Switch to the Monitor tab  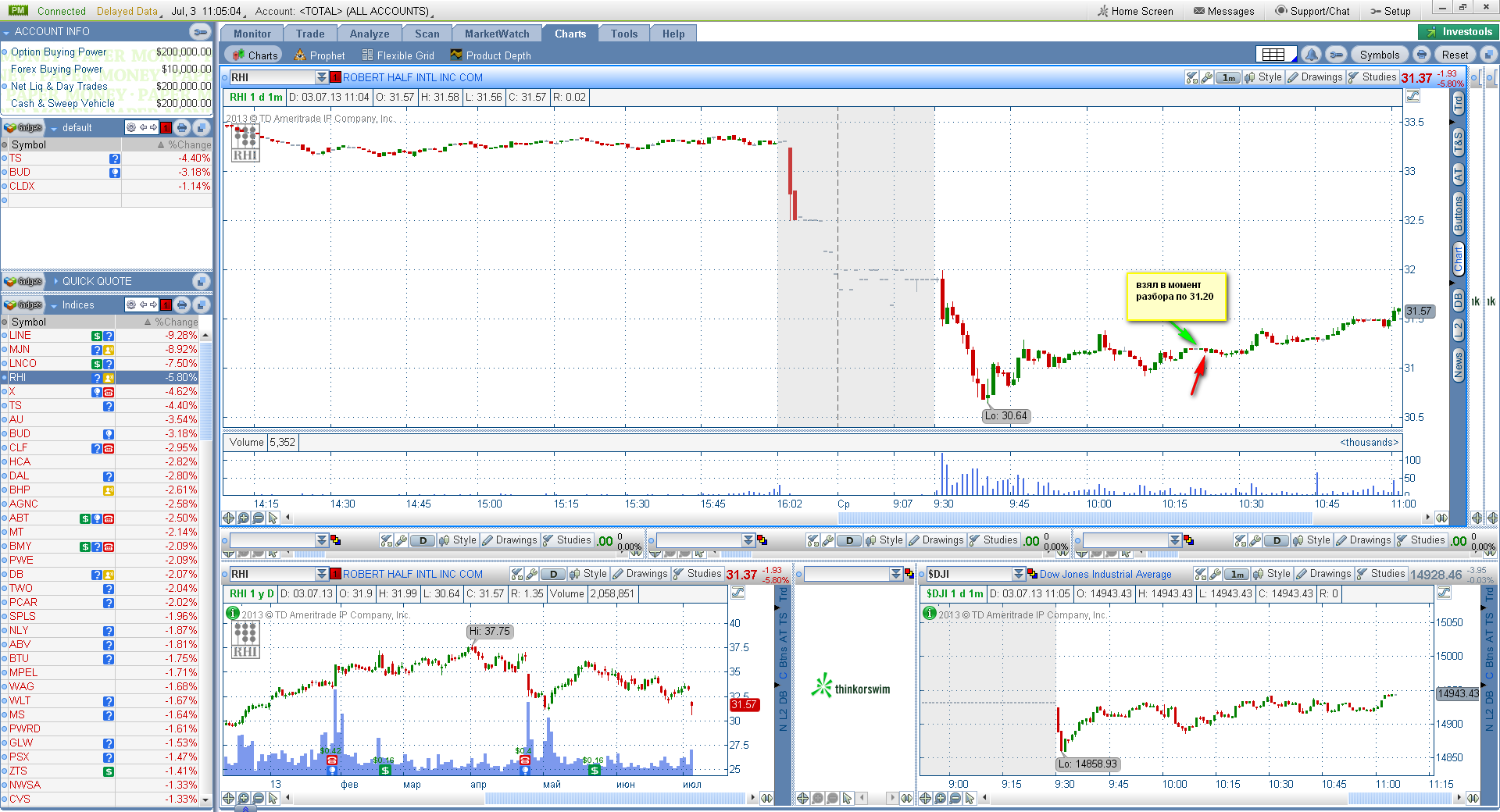(x=252, y=34)
